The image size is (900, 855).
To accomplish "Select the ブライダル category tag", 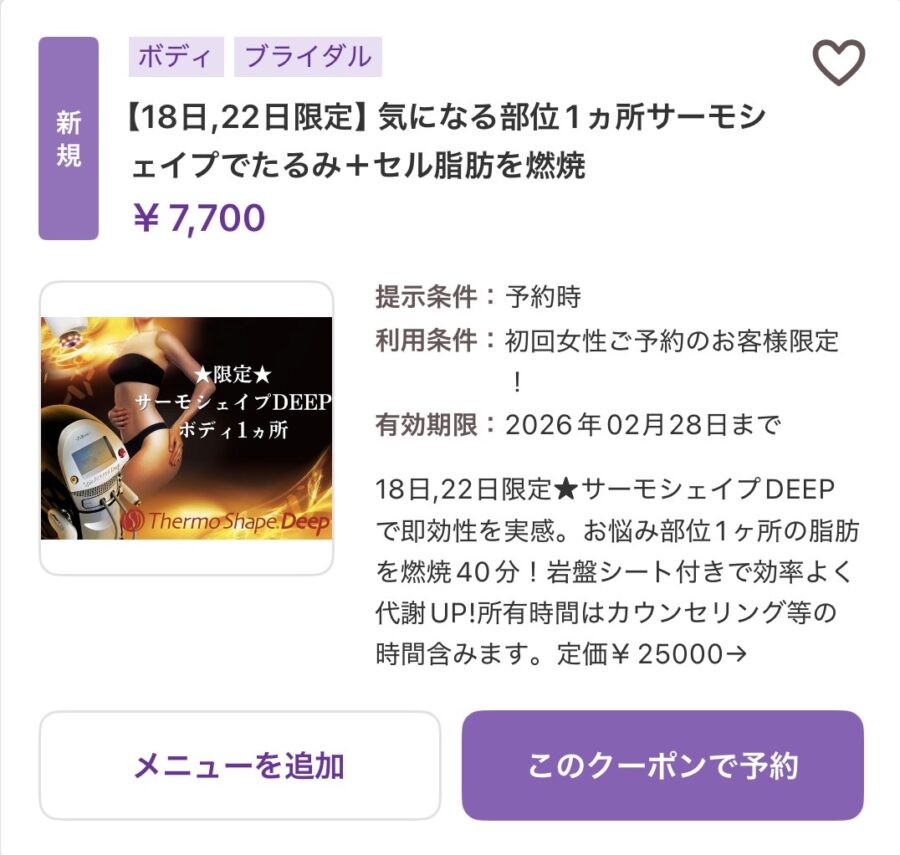I will pos(308,57).
